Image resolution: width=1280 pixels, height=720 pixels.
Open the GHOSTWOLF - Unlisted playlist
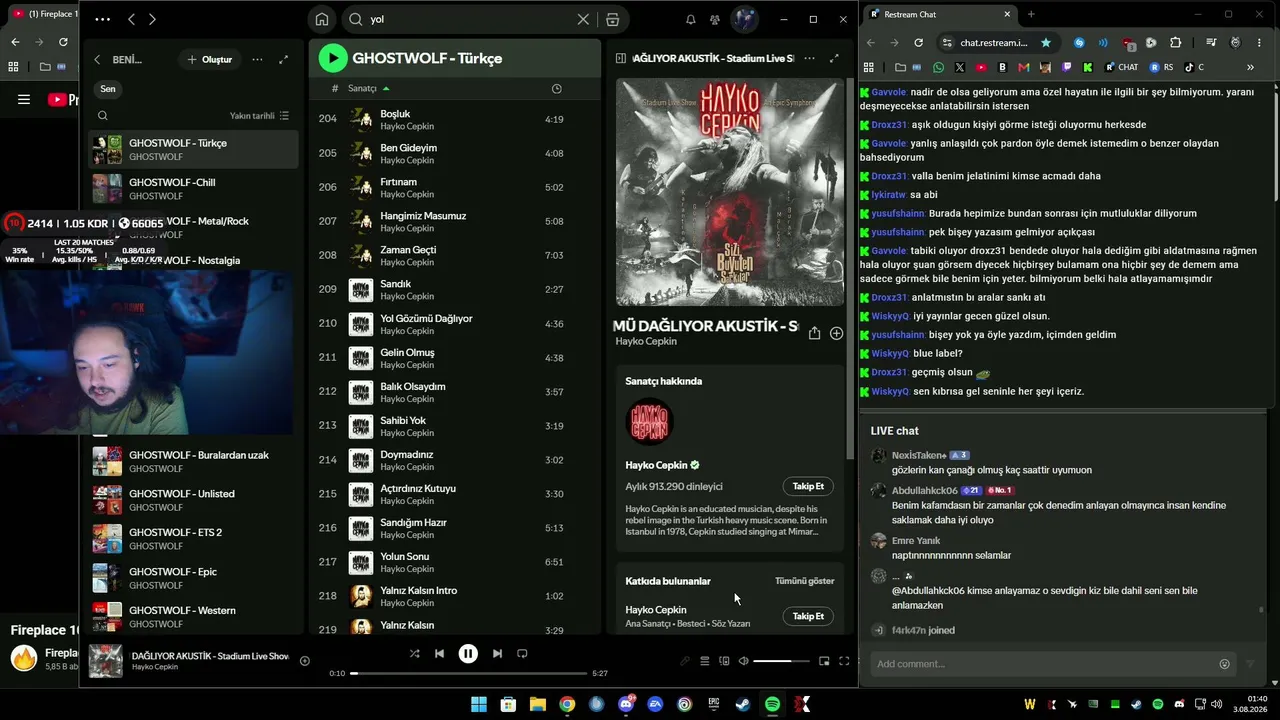(x=194, y=500)
